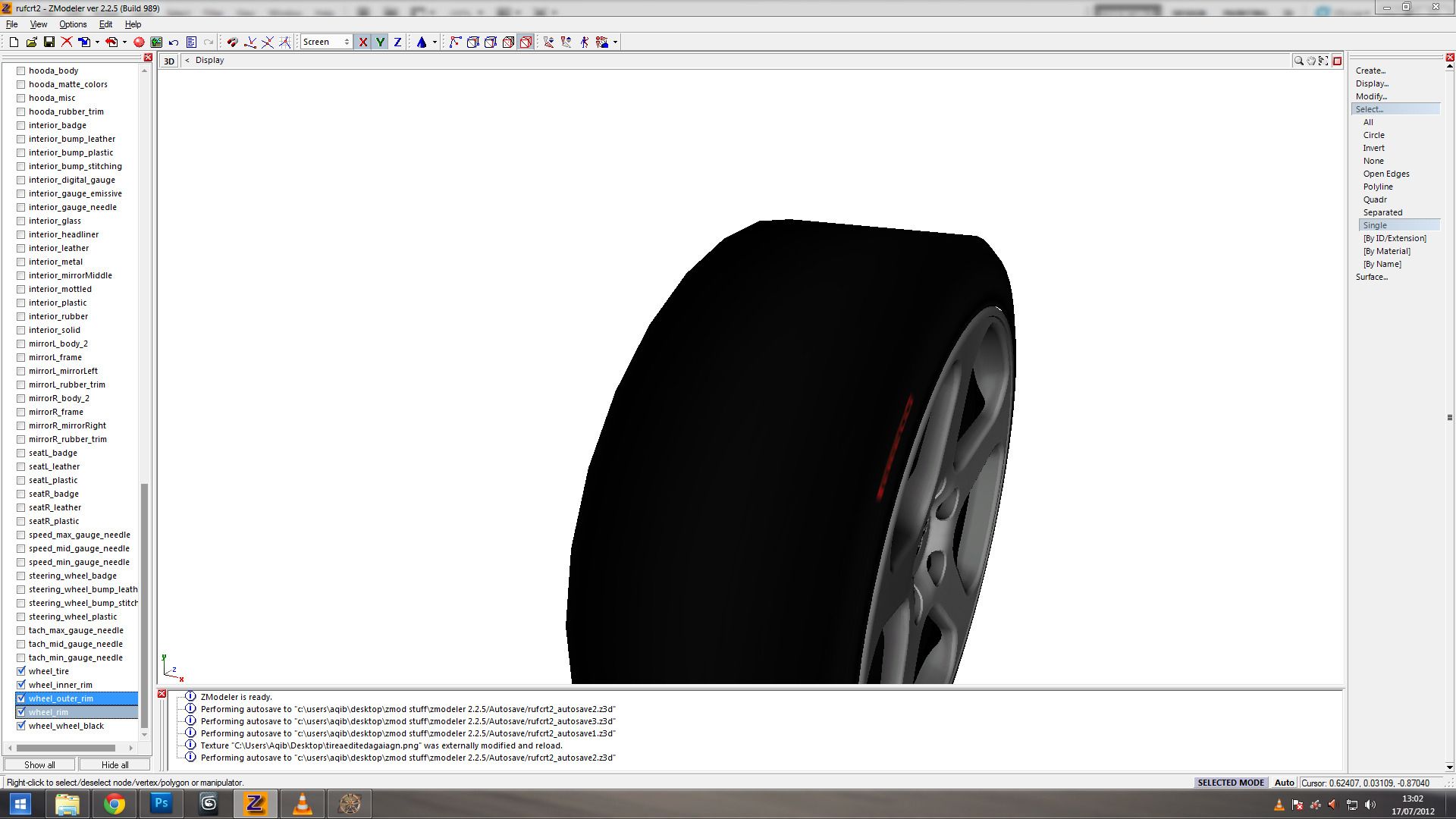The width and height of the screenshot is (1456, 819).
Task: Click the Open file folder icon
Action: (31, 42)
